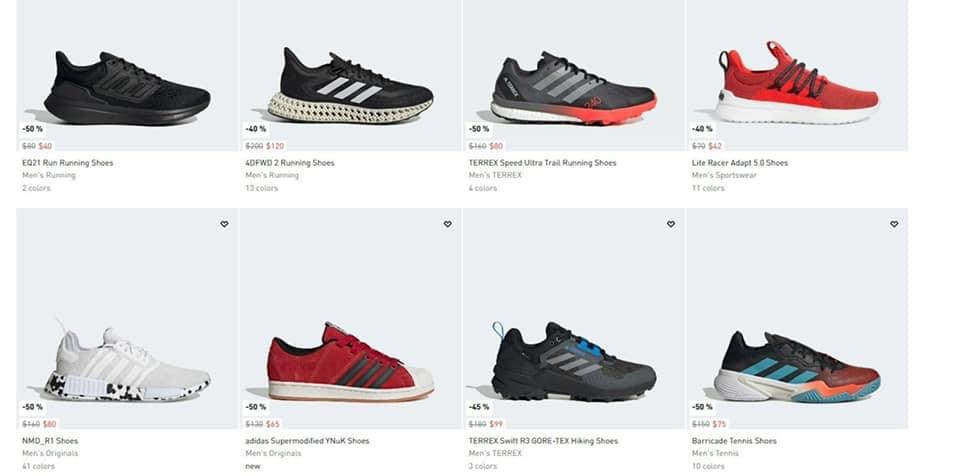Open the EQ21 Run Running Shoes title link
960x476 pixels.
click(x=67, y=163)
